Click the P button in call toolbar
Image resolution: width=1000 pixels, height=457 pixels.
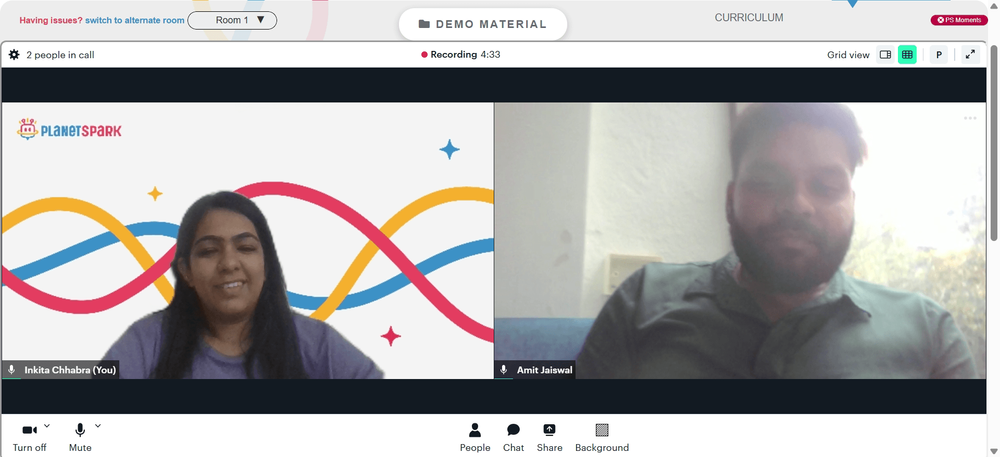pyautogui.click(x=938, y=55)
